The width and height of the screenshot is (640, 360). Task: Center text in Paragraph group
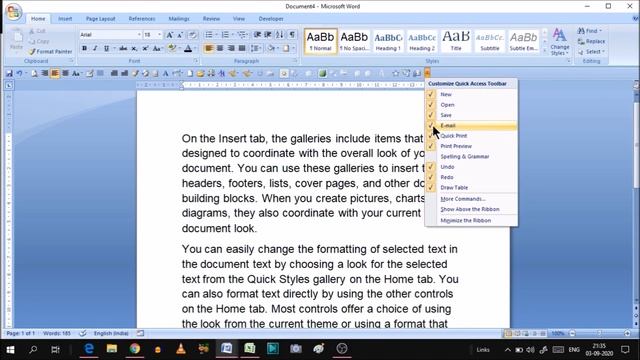(x=220, y=48)
